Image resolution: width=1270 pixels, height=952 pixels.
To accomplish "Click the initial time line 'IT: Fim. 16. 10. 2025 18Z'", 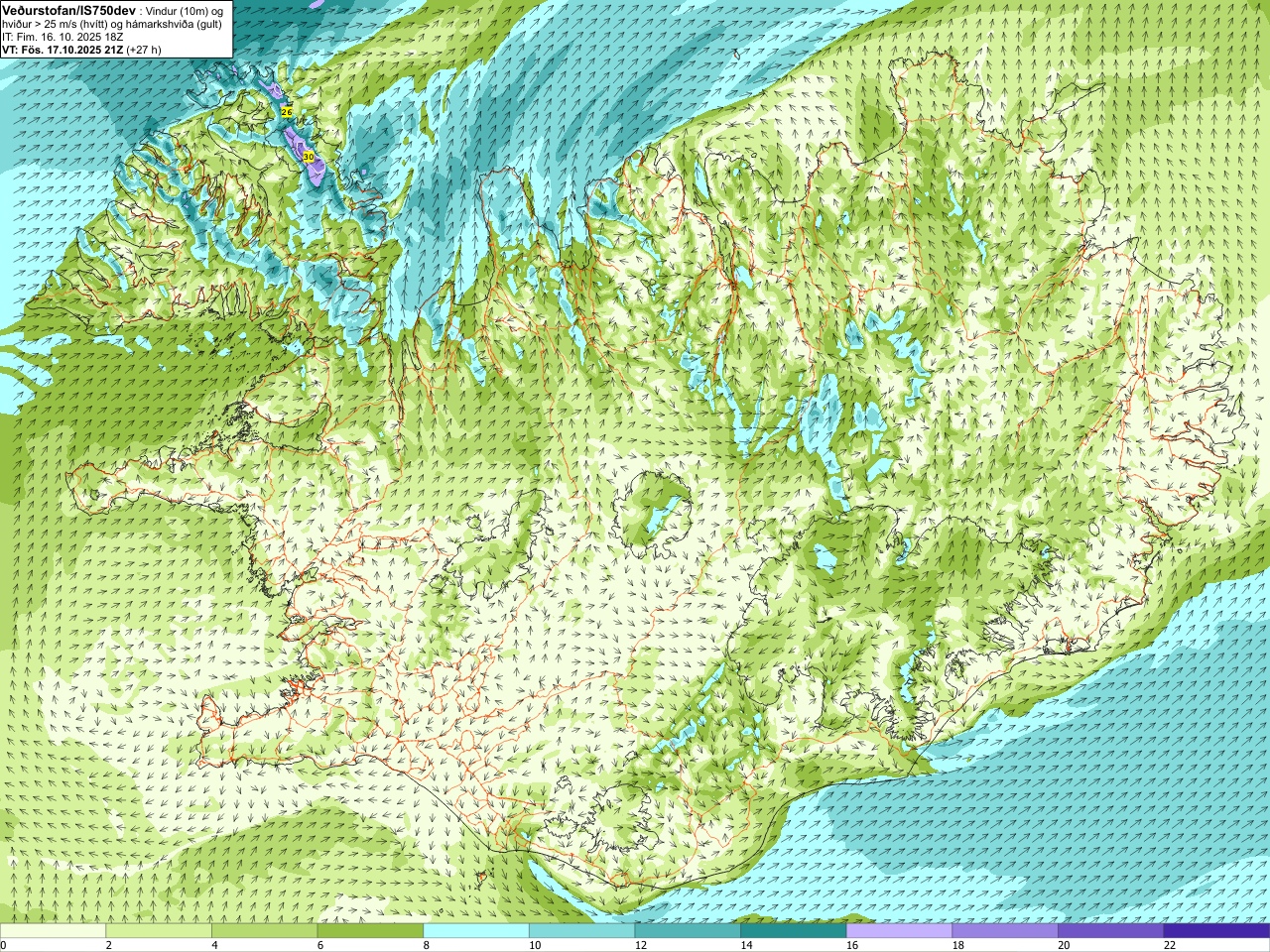I will pyautogui.click(x=63, y=37).
